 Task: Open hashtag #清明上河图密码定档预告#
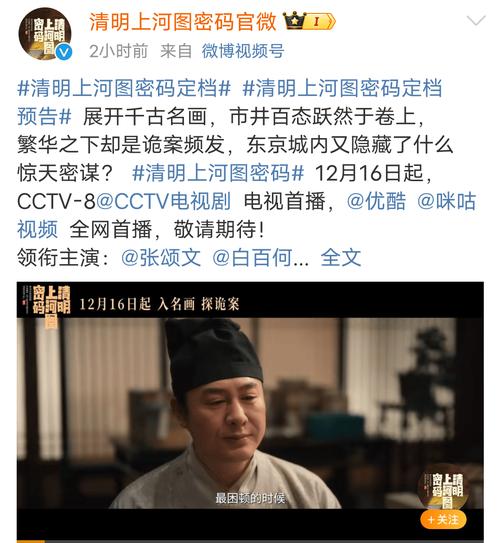(x=230, y=102)
